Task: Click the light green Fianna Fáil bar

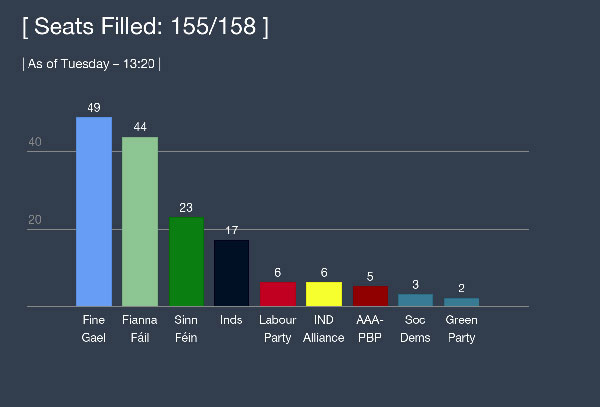Action: pyautogui.click(x=140, y=221)
